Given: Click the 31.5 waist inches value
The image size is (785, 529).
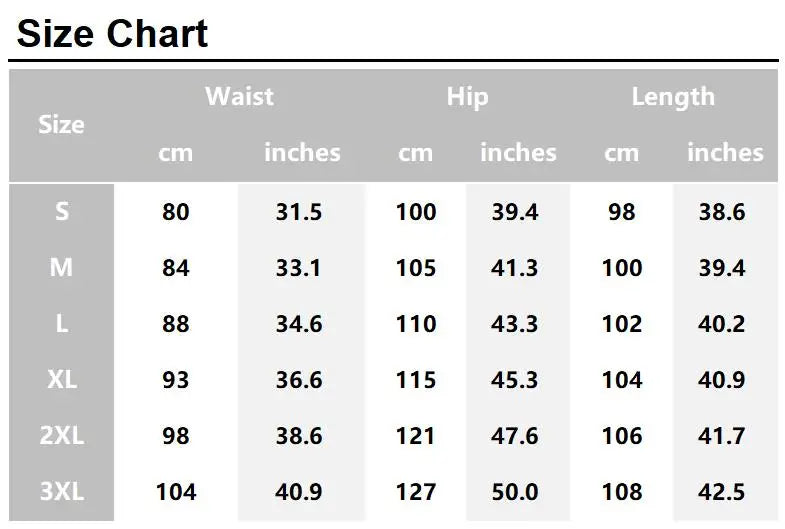Looking at the screenshot, I should (298, 212).
